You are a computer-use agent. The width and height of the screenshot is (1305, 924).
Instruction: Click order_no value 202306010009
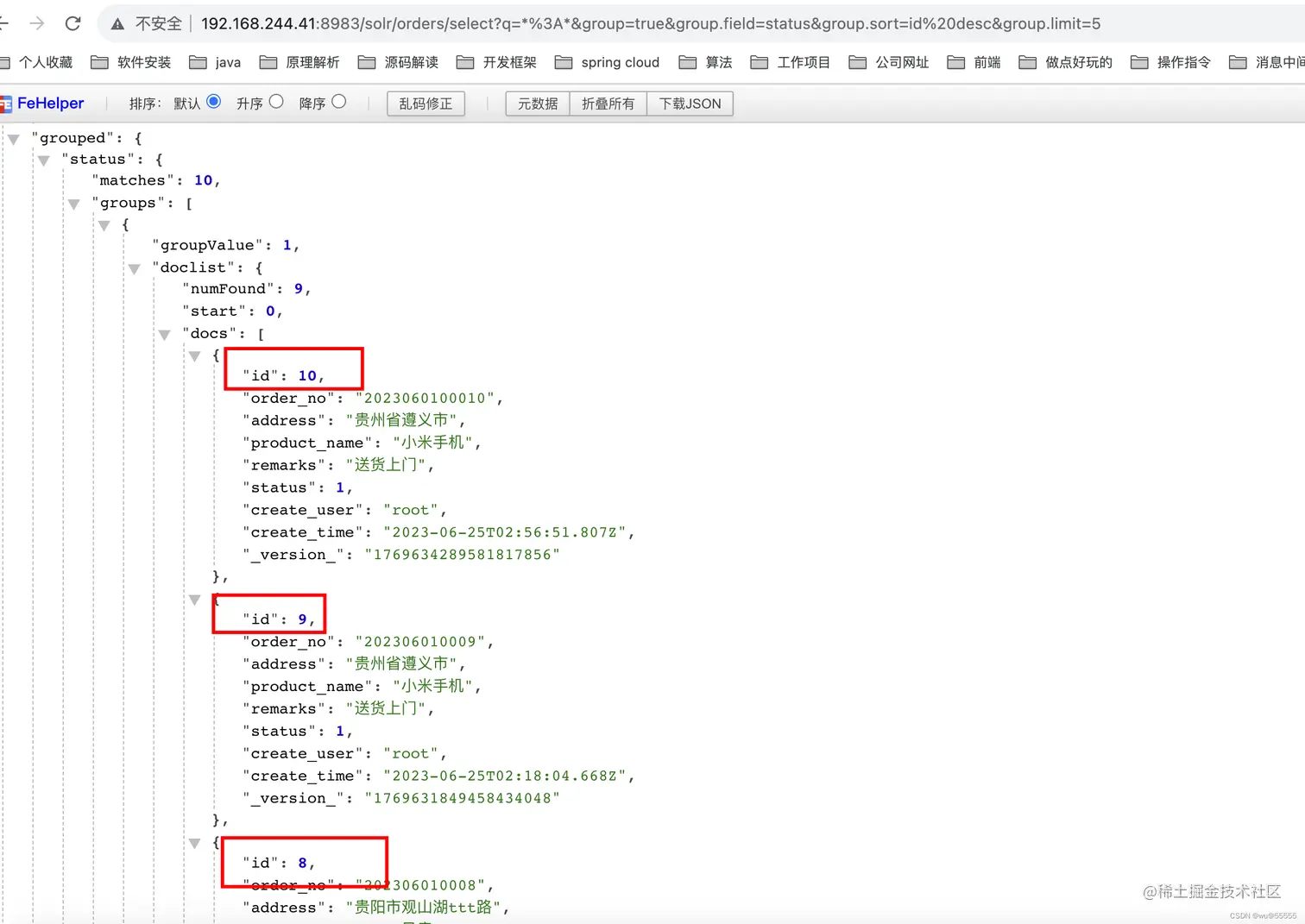pos(420,642)
